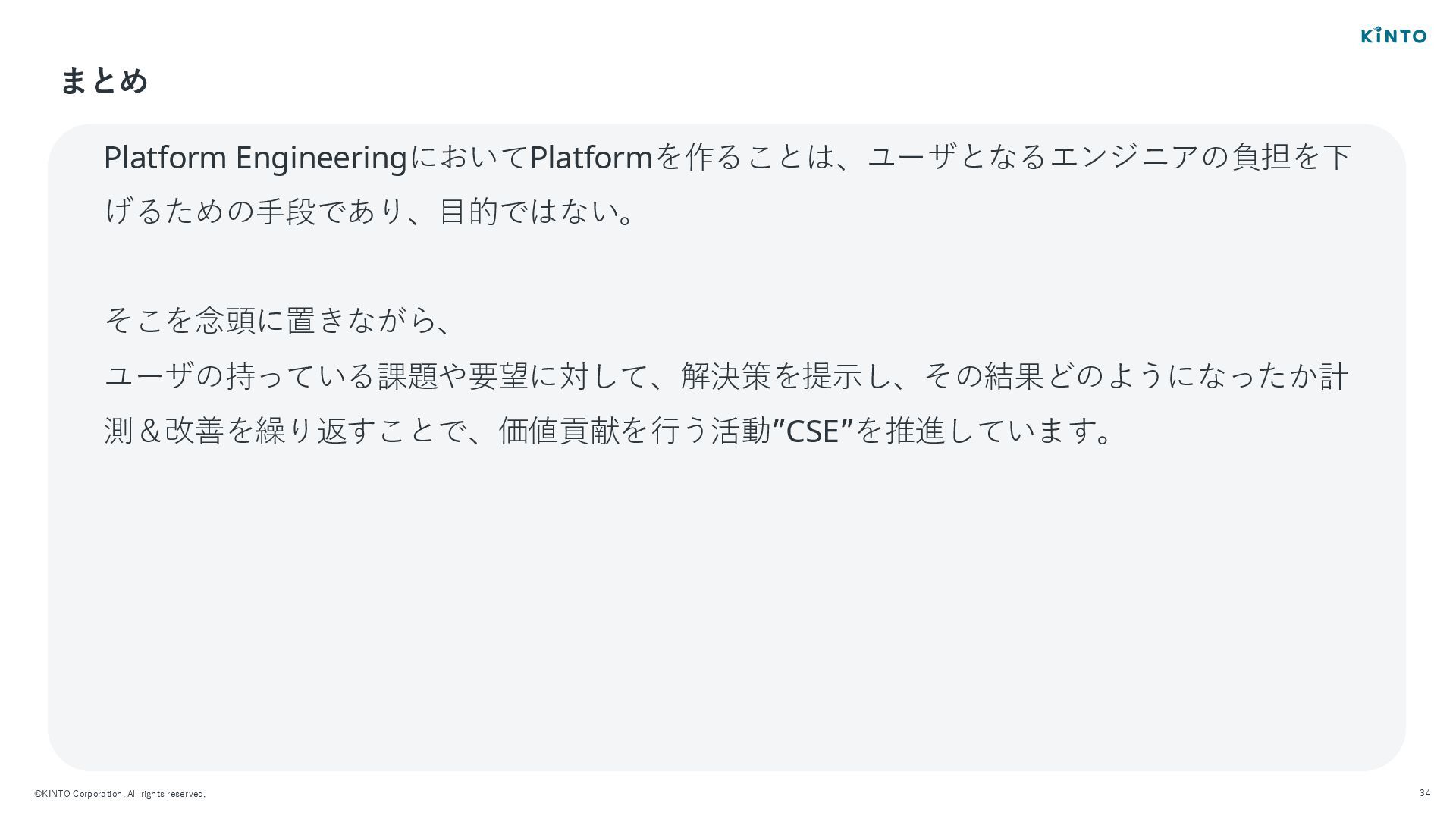Click the word Platform before を作ることは
The height and width of the screenshot is (819, 1456).
pos(591,158)
